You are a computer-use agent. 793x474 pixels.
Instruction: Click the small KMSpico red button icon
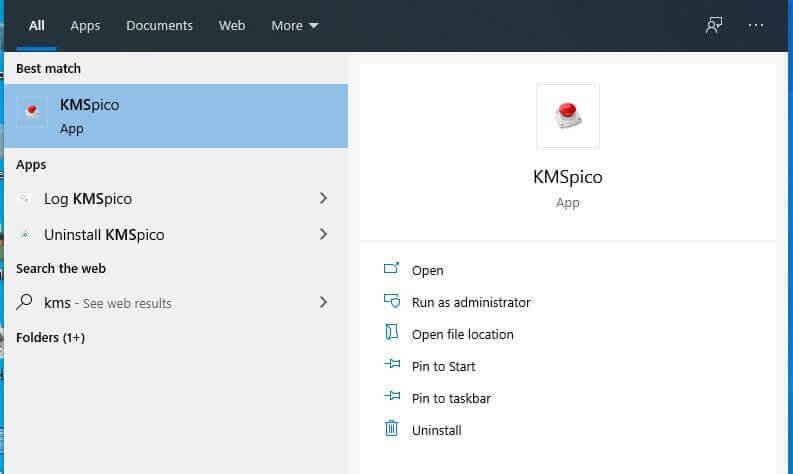32,112
